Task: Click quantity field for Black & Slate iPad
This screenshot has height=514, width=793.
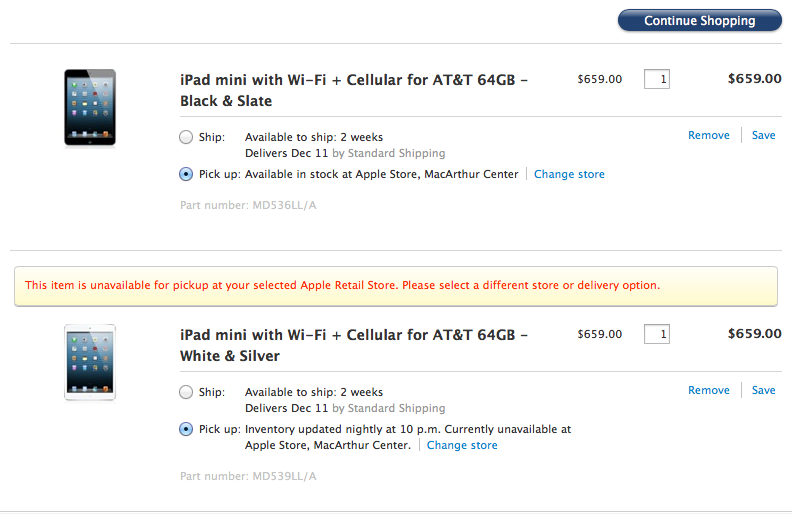Action: (656, 79)
